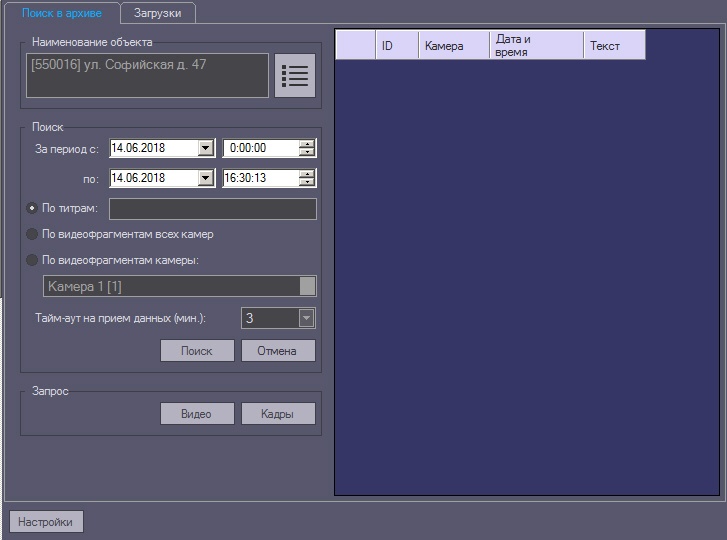Open the 'Поиск в архиве' tab

point(62,12)
